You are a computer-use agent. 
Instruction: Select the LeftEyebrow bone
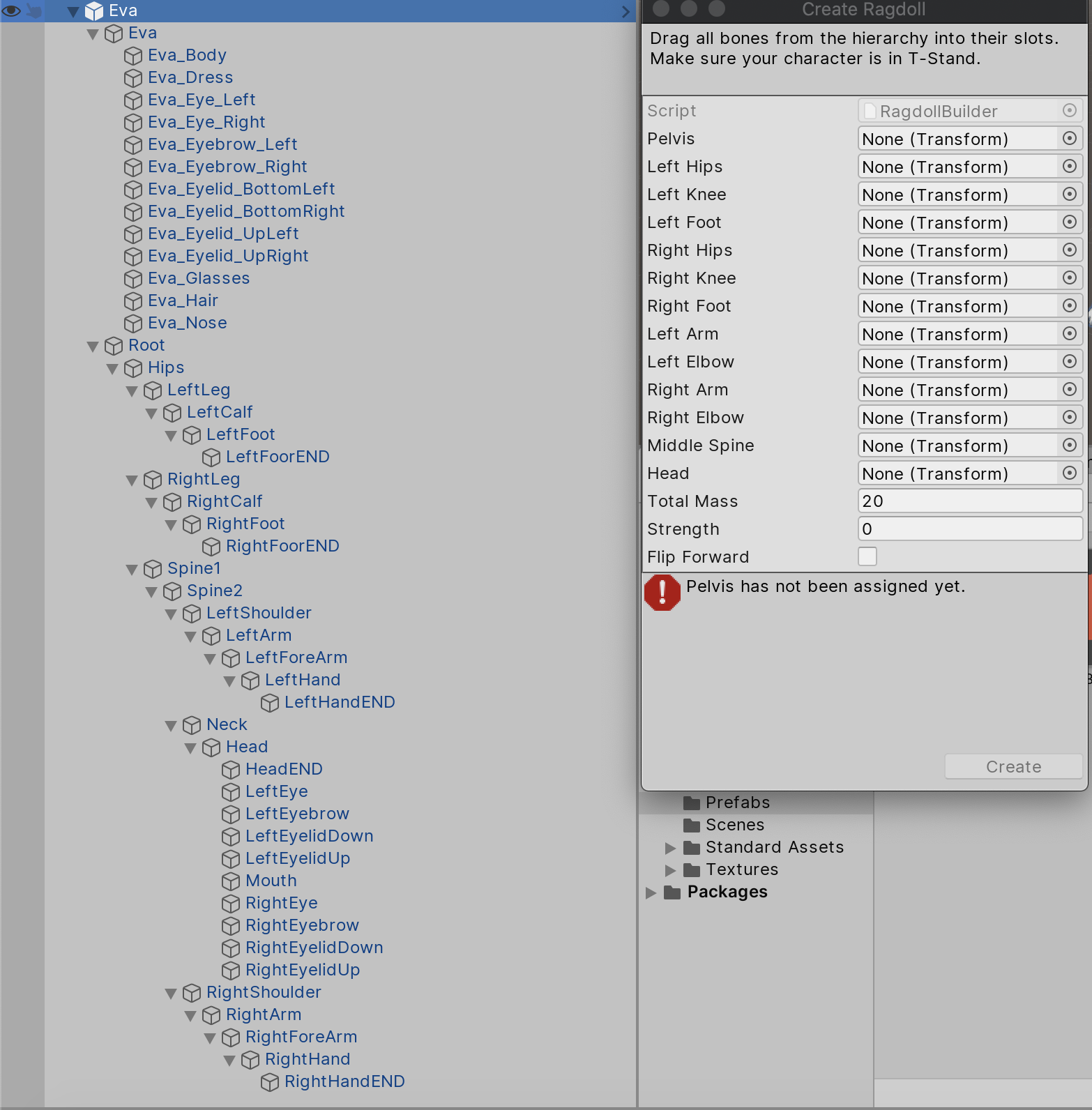(297, 814)
